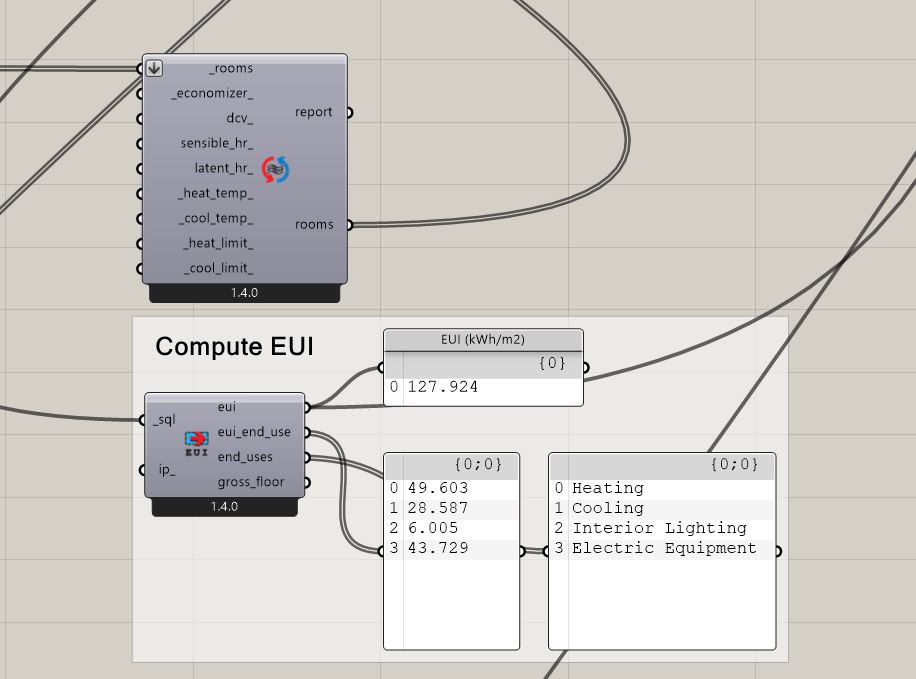
Task: Click the _heat_limit_ input
Action: pos(218,244)
